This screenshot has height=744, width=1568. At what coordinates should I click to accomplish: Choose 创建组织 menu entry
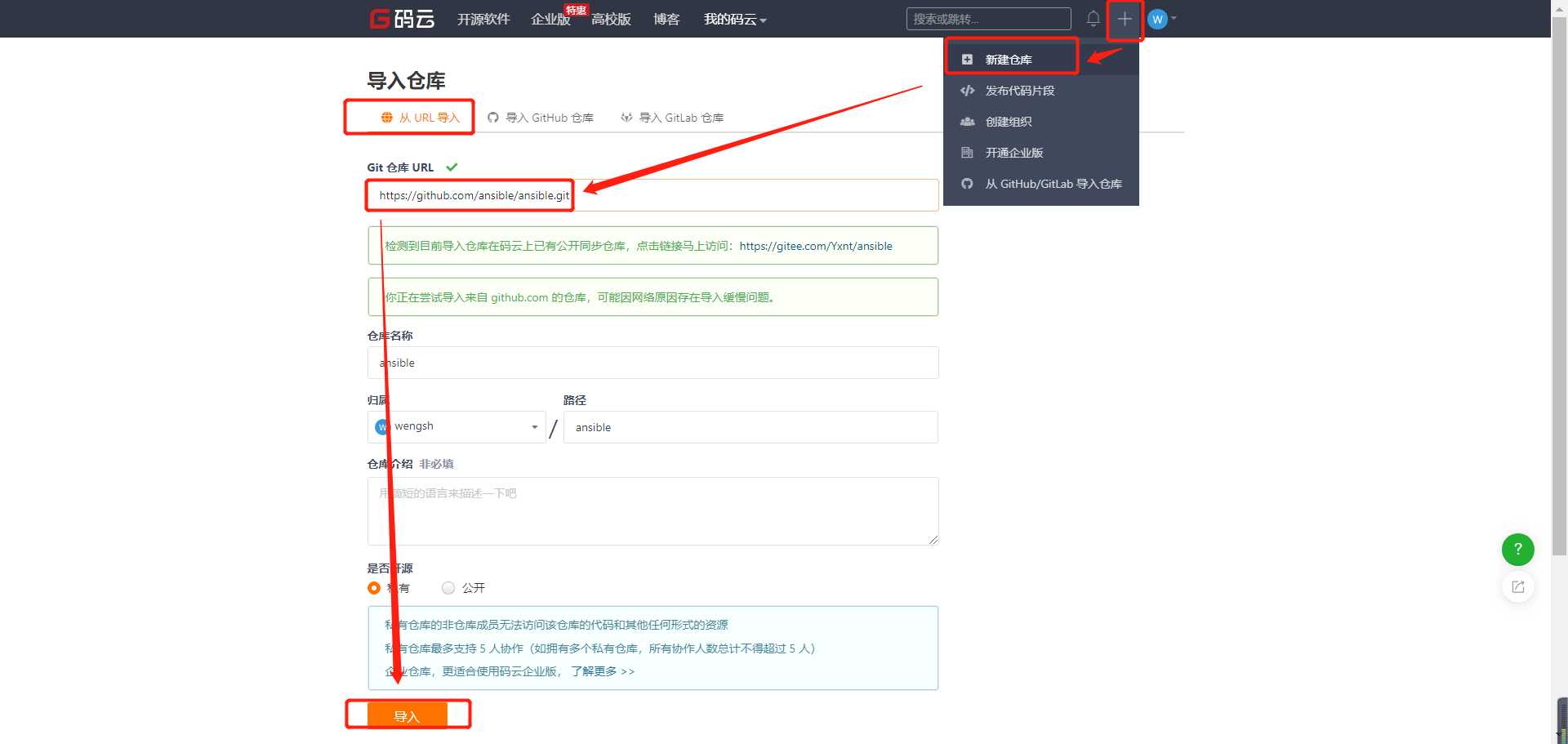pyautogui.click(x=1041, y=122)
